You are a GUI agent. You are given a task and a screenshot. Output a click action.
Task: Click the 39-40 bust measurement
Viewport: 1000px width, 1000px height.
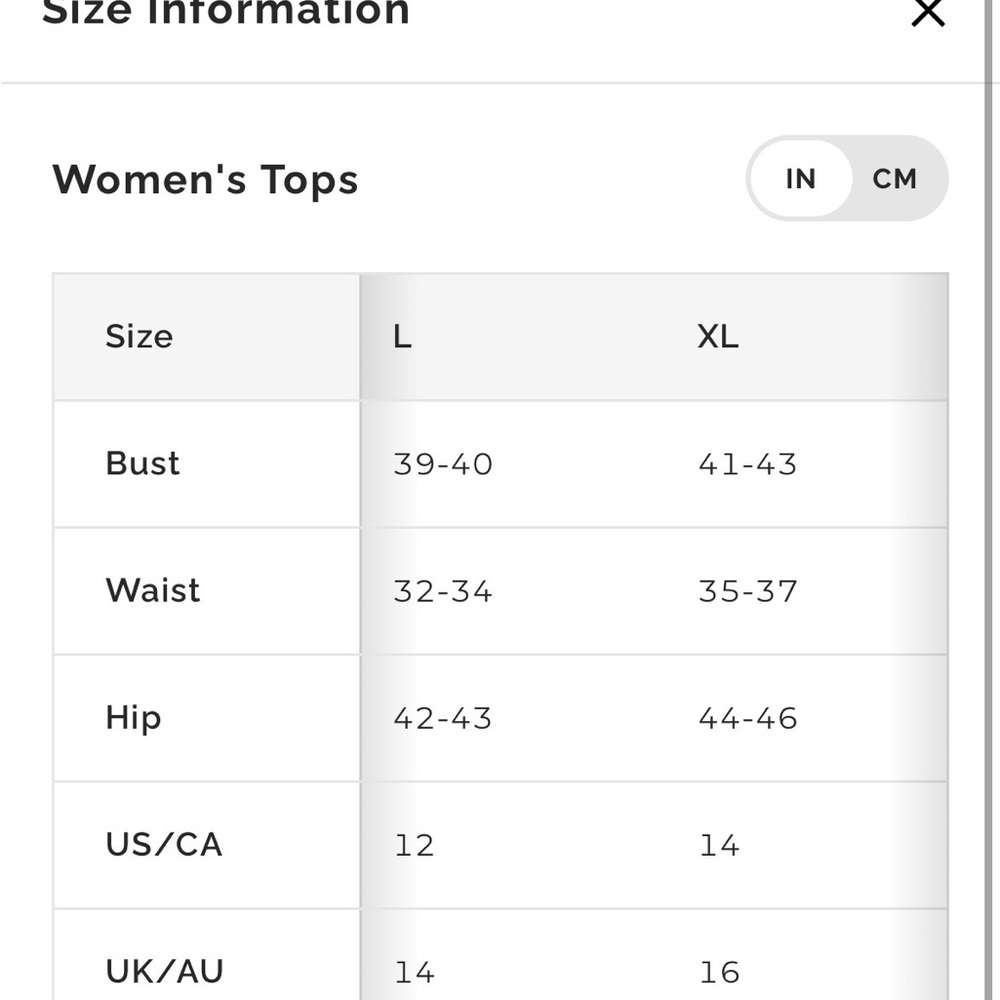(x=443, y=464)
